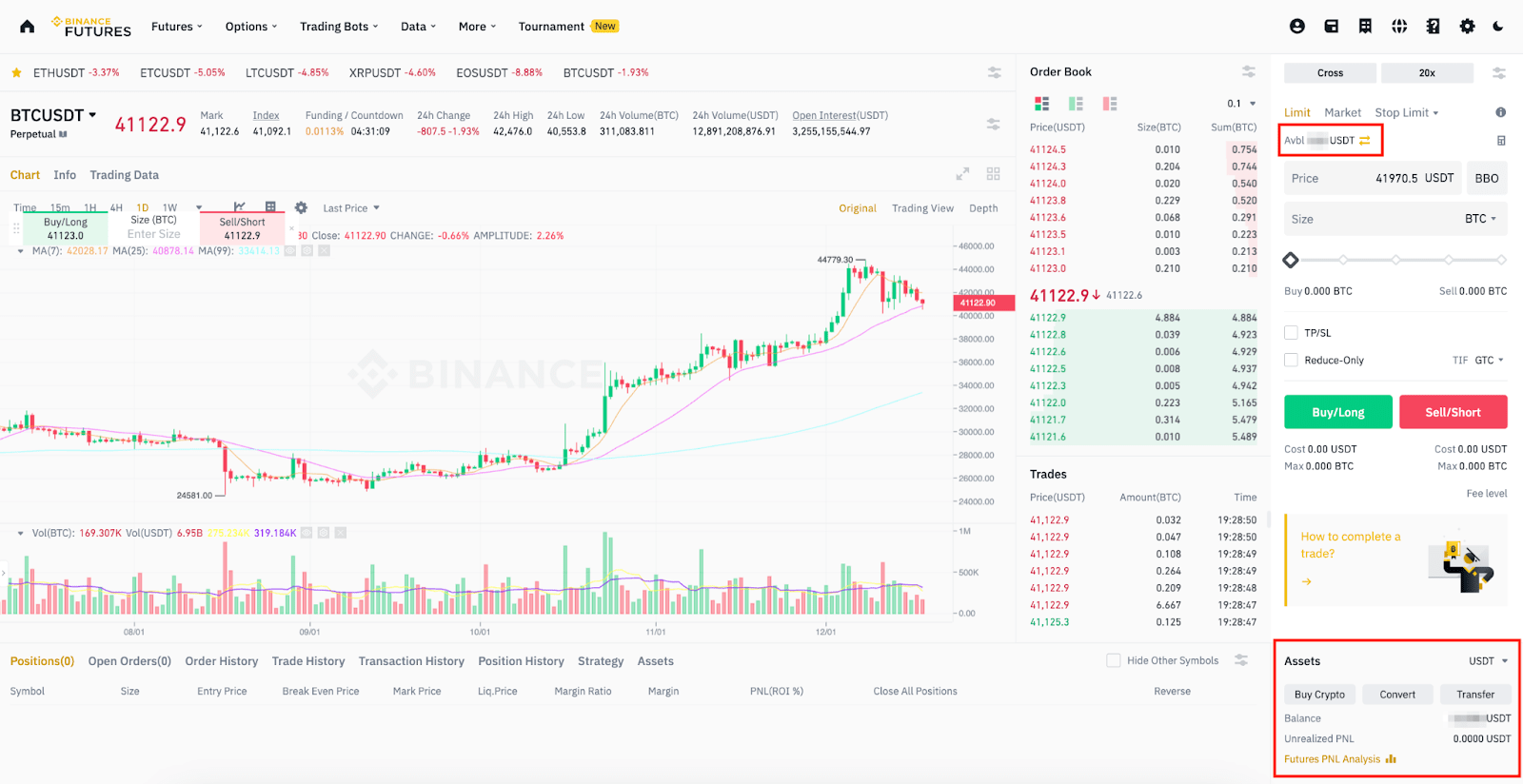1523x784 pixels.
Task: Open Stop Limit order type dropdown
Action: (x=1407, y=112)
